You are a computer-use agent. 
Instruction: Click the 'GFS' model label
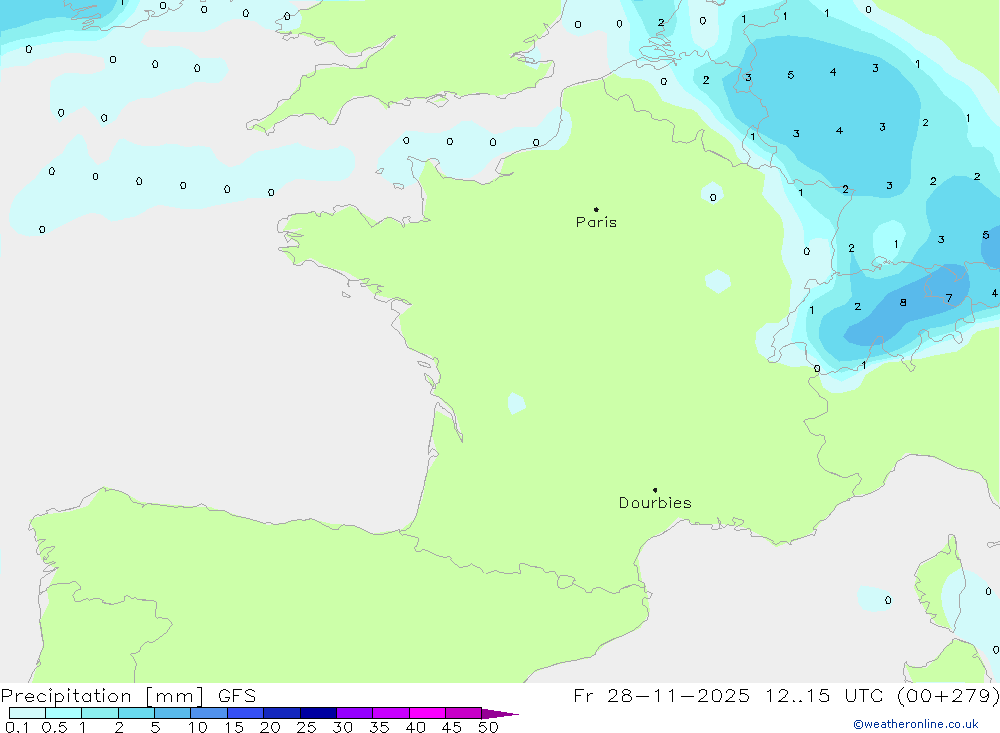click(x=237, y=696)
